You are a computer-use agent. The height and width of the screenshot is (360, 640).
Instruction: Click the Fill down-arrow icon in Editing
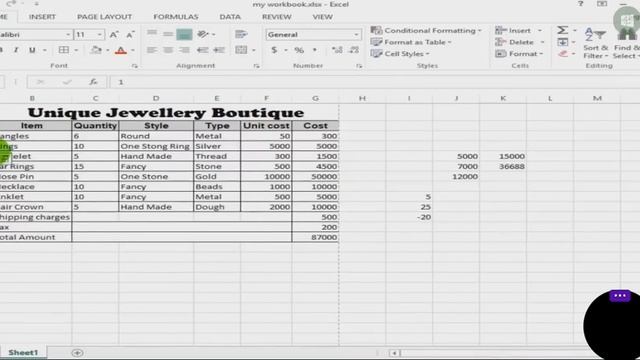pyautogui.click(x=562, y=42)
